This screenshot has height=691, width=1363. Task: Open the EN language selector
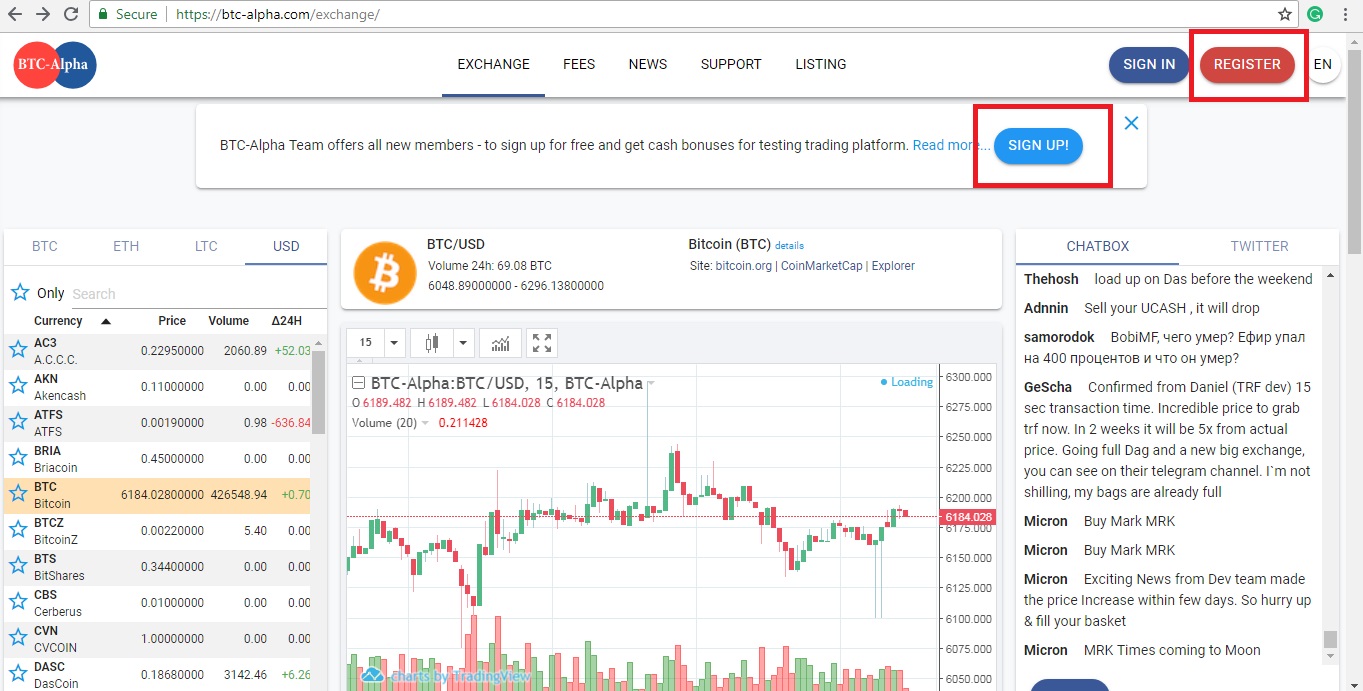[x=1323, y=65]
